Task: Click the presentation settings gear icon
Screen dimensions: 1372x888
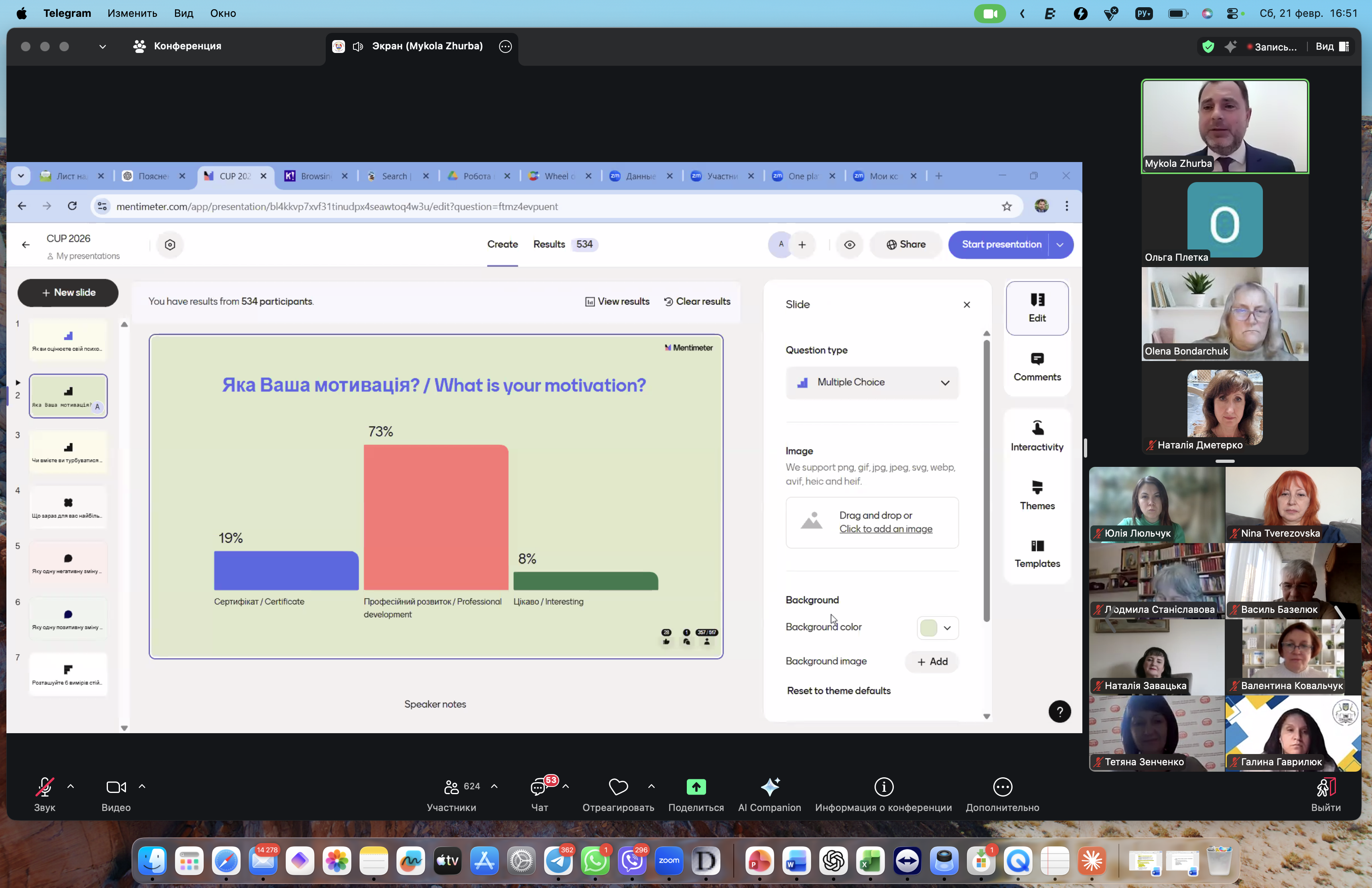Action: (170, 244)
